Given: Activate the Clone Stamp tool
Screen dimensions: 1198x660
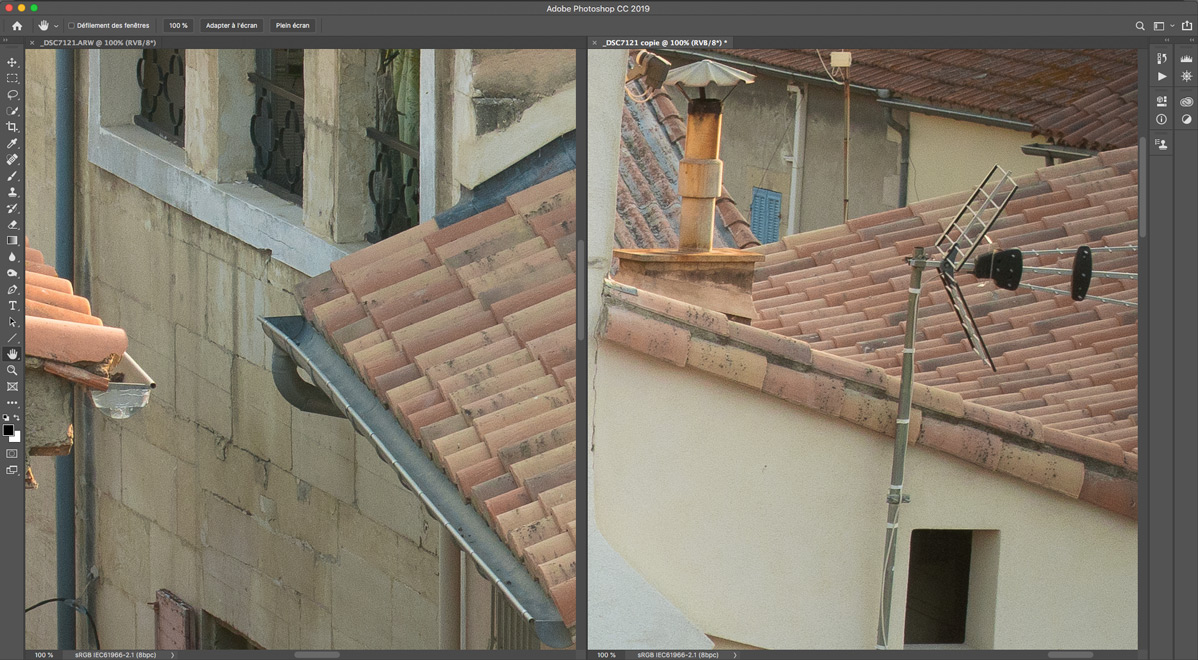Looking at the screenshot, I should (12, 192).
